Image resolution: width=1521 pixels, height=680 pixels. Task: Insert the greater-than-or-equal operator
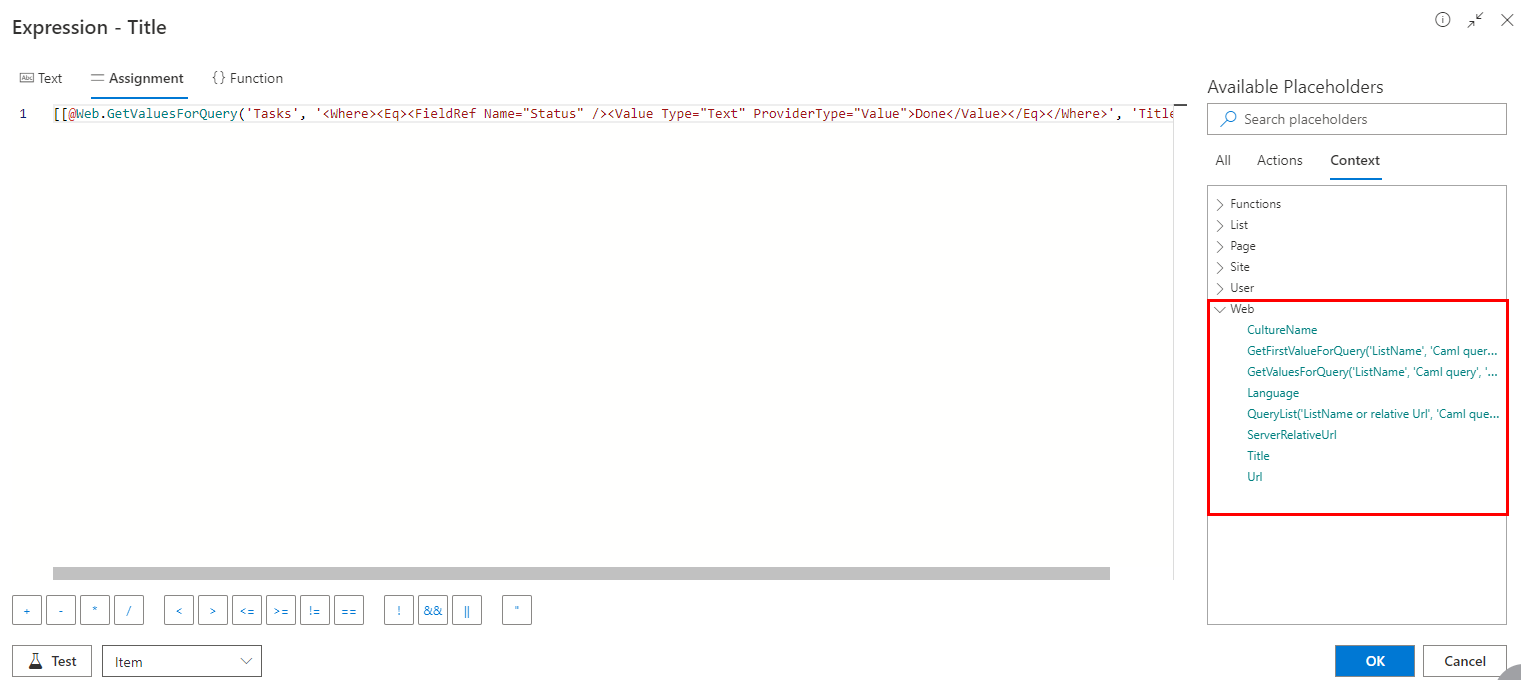281,610
